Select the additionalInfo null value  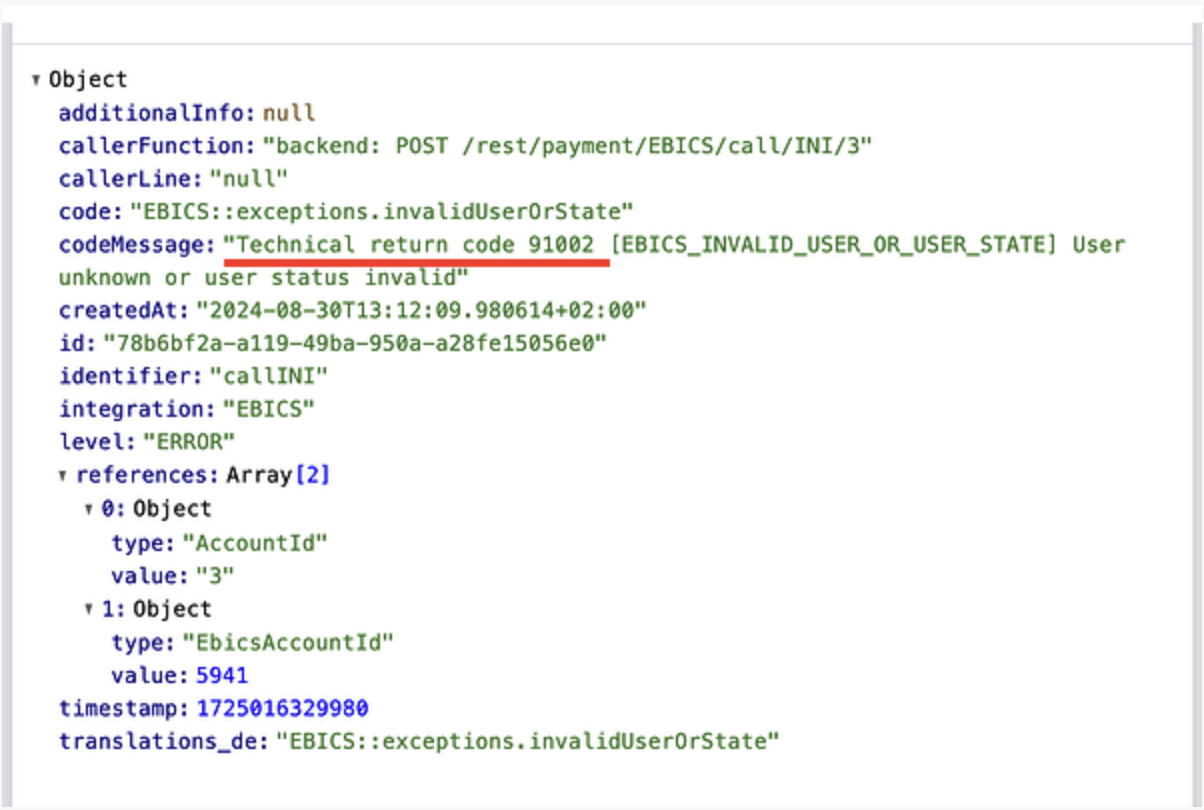click(x=288, y=113)
